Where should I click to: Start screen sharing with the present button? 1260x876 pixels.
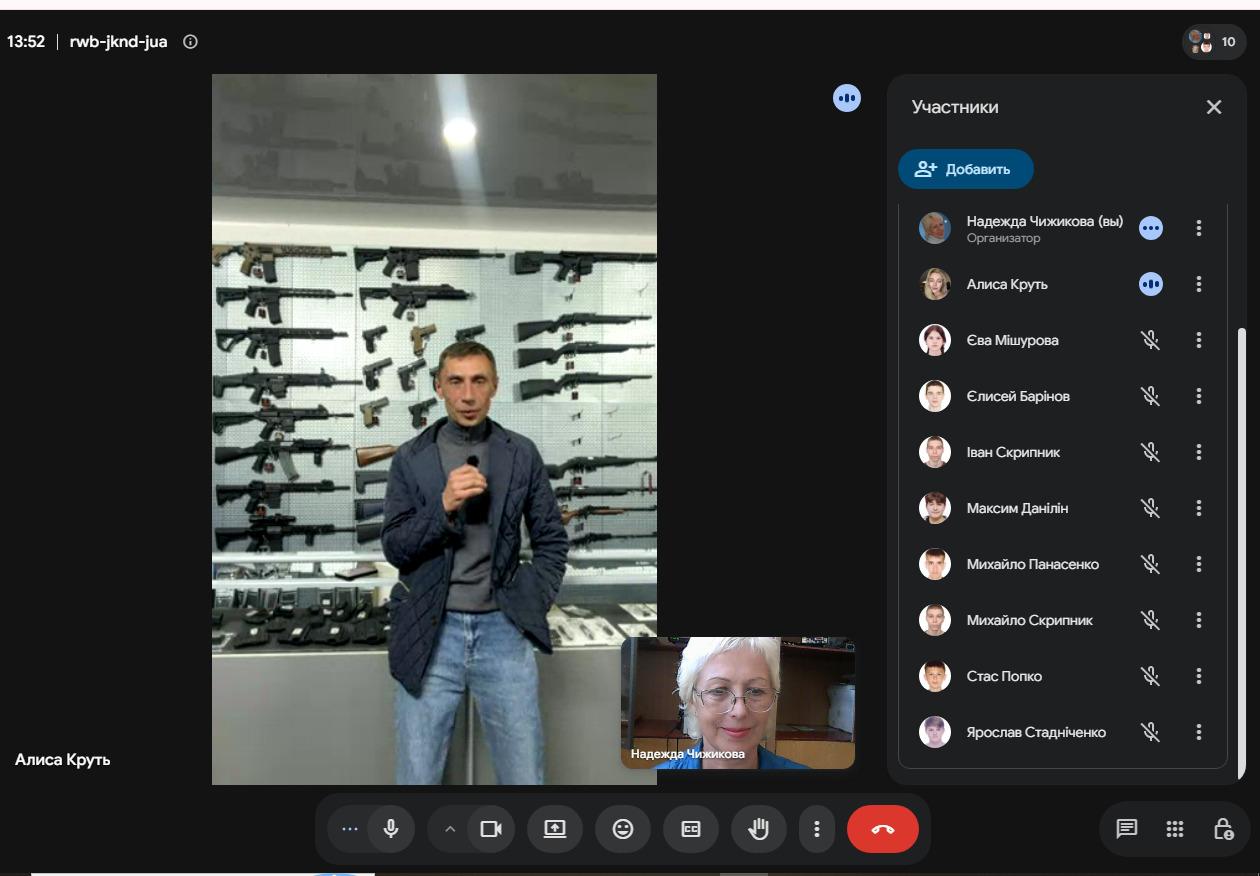point(555,829)
